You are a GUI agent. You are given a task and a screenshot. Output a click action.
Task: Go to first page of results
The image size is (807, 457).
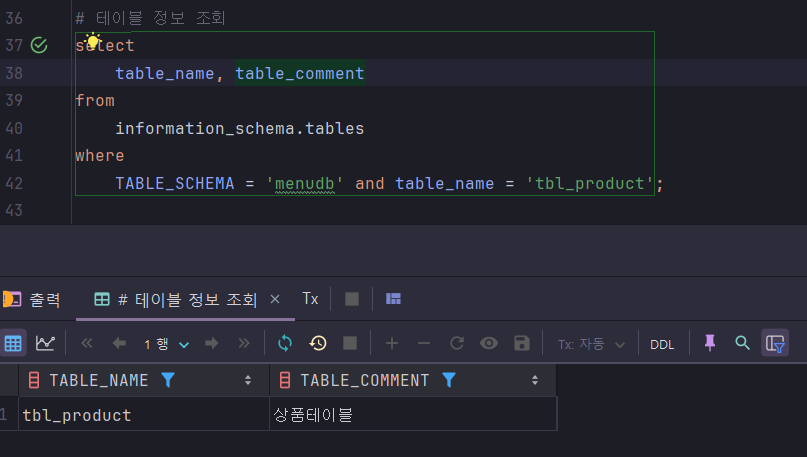[87, 343]
